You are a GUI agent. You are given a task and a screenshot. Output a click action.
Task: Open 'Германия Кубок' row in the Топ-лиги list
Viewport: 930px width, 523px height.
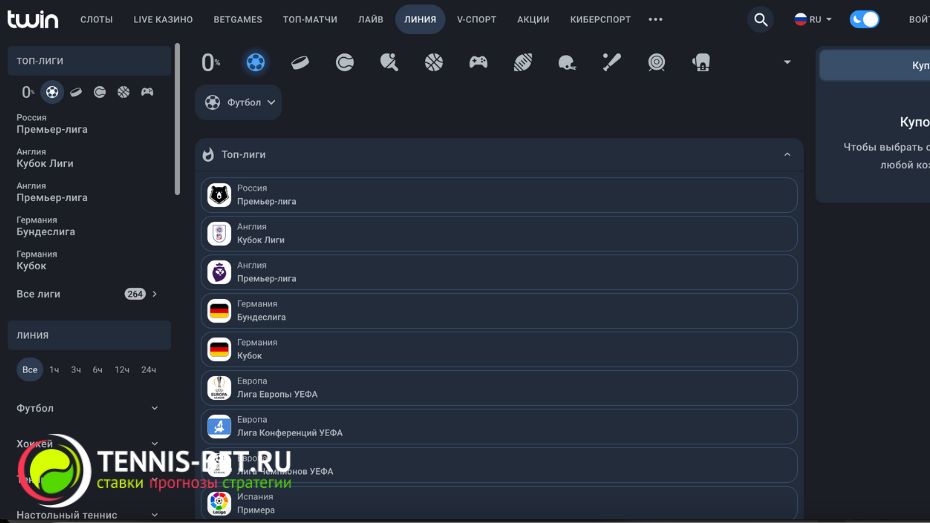coord(499,349)
